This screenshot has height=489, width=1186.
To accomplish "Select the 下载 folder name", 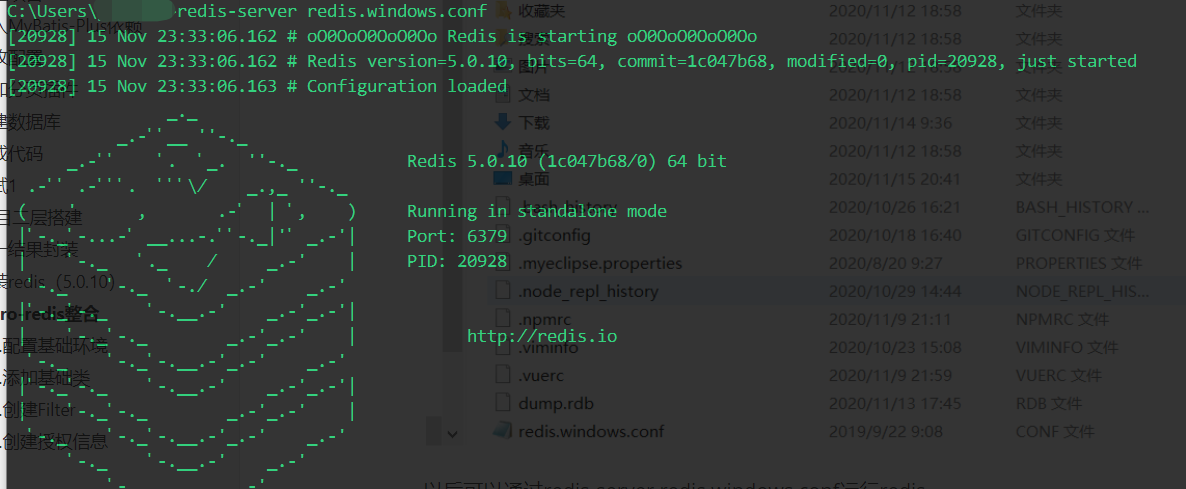I will tap(534, 122).
